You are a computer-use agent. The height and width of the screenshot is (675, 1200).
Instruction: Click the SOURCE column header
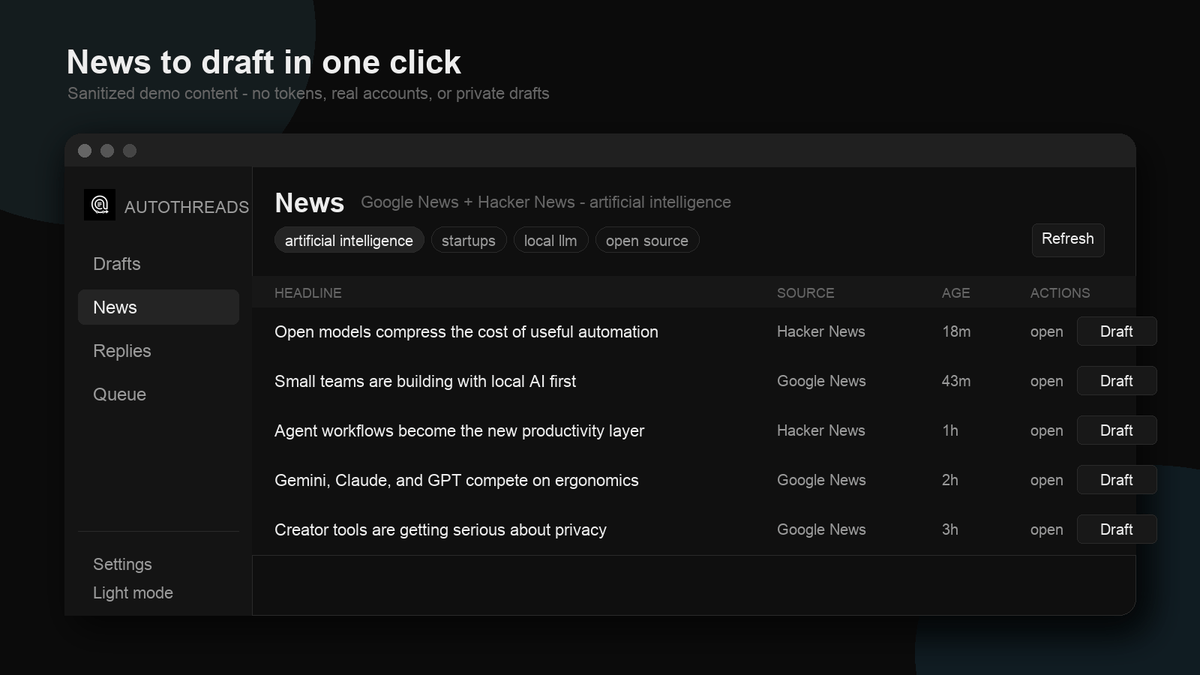pos(805,293)
